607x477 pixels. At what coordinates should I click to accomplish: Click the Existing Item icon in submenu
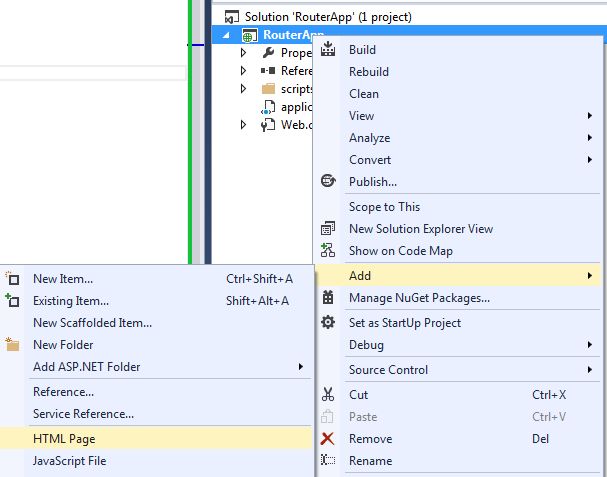click(12, 300)
